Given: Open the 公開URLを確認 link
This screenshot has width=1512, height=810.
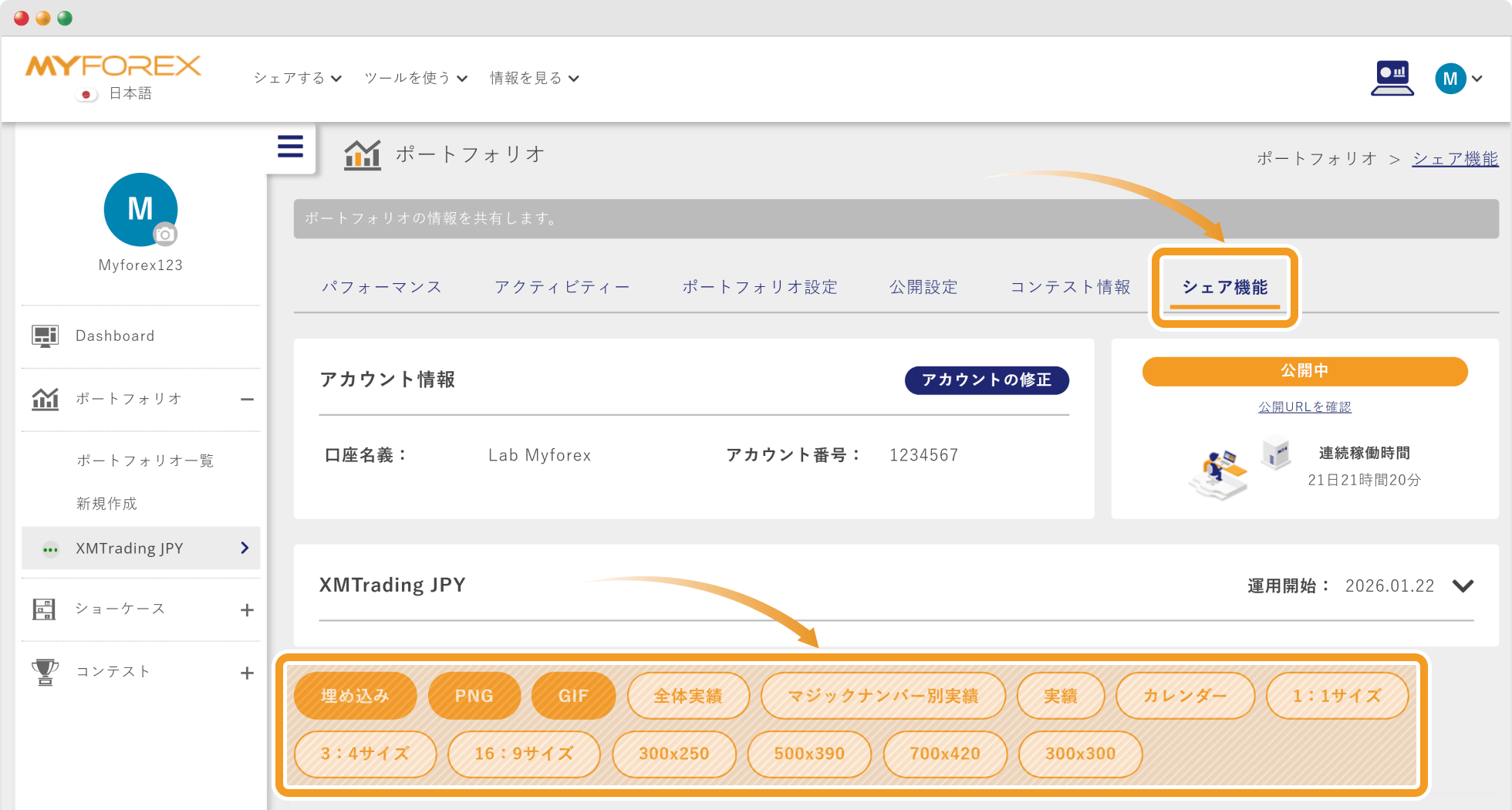Looking at the screenshot, I should pos(1304,407).
